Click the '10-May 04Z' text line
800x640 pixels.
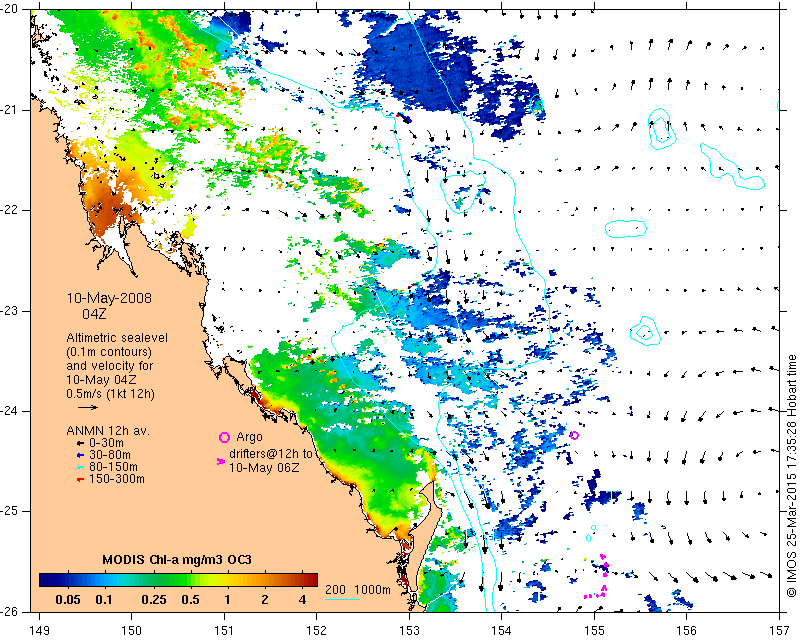(x=101, y=380)
